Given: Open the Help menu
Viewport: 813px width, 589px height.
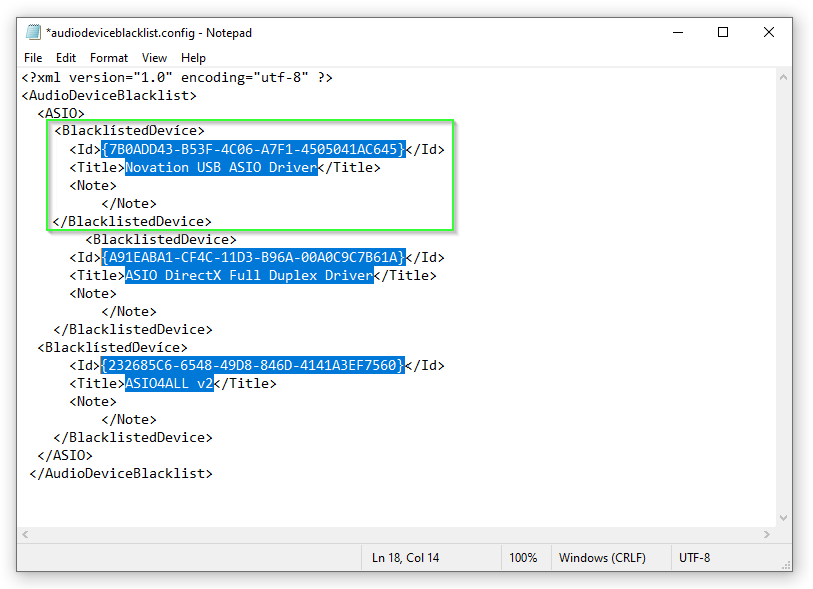Looking at the screenshot, I should click(193, 58).
